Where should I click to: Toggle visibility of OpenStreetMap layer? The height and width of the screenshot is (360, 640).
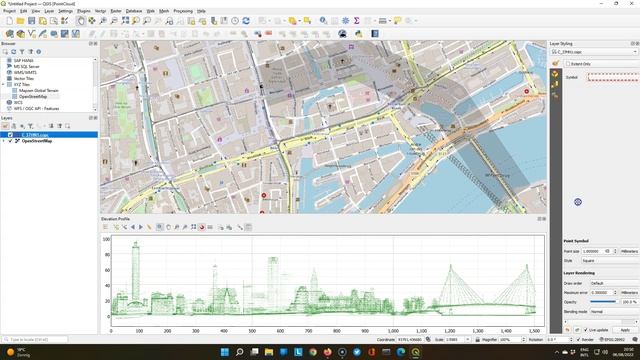point(10,141)
